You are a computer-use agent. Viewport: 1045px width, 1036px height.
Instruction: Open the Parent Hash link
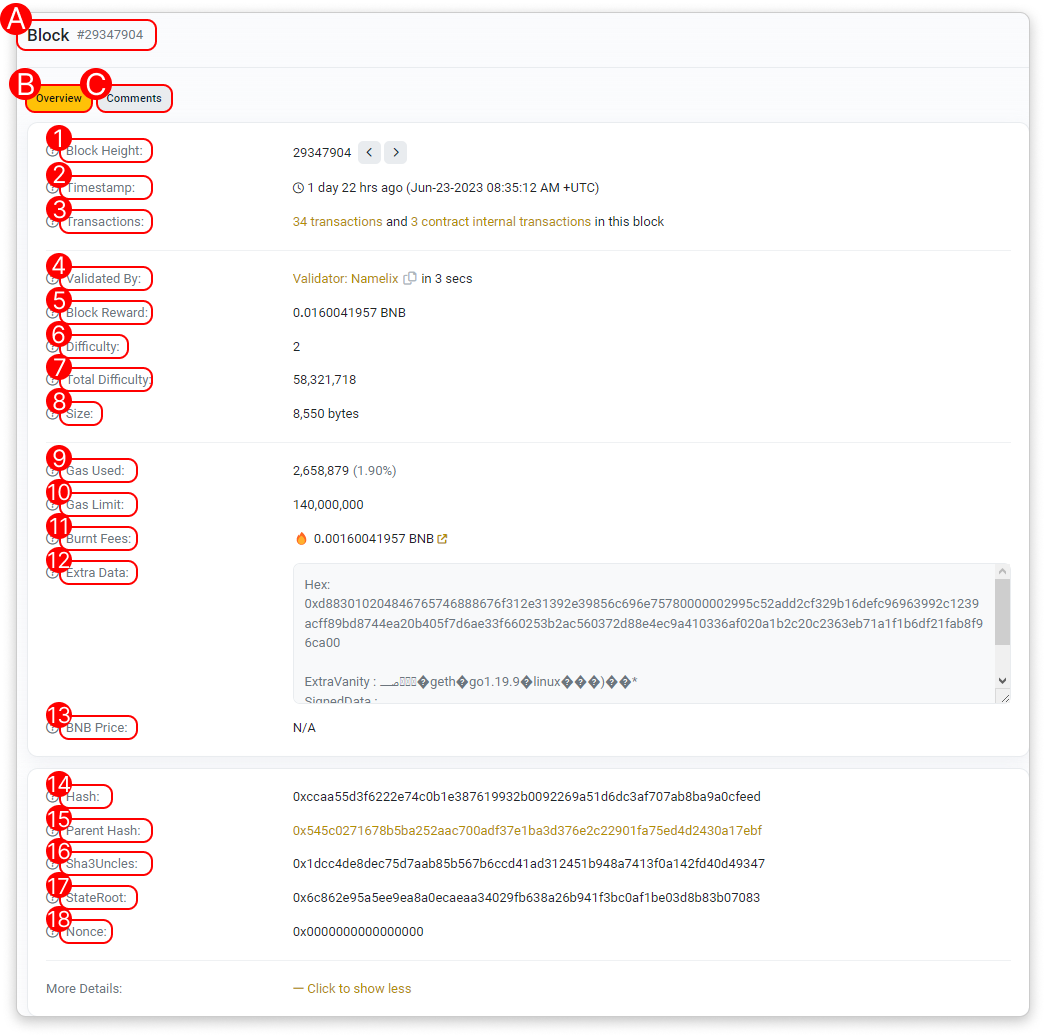(527, 831)
